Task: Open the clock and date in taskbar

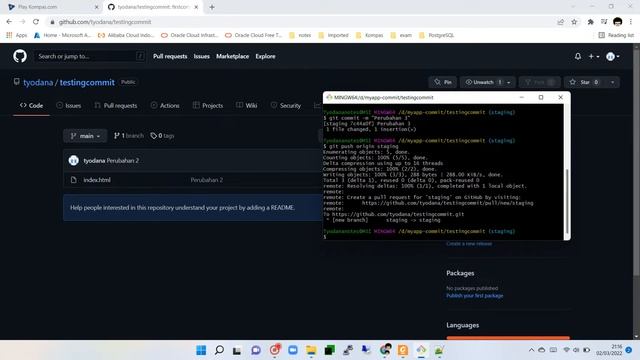Action: 609,350
